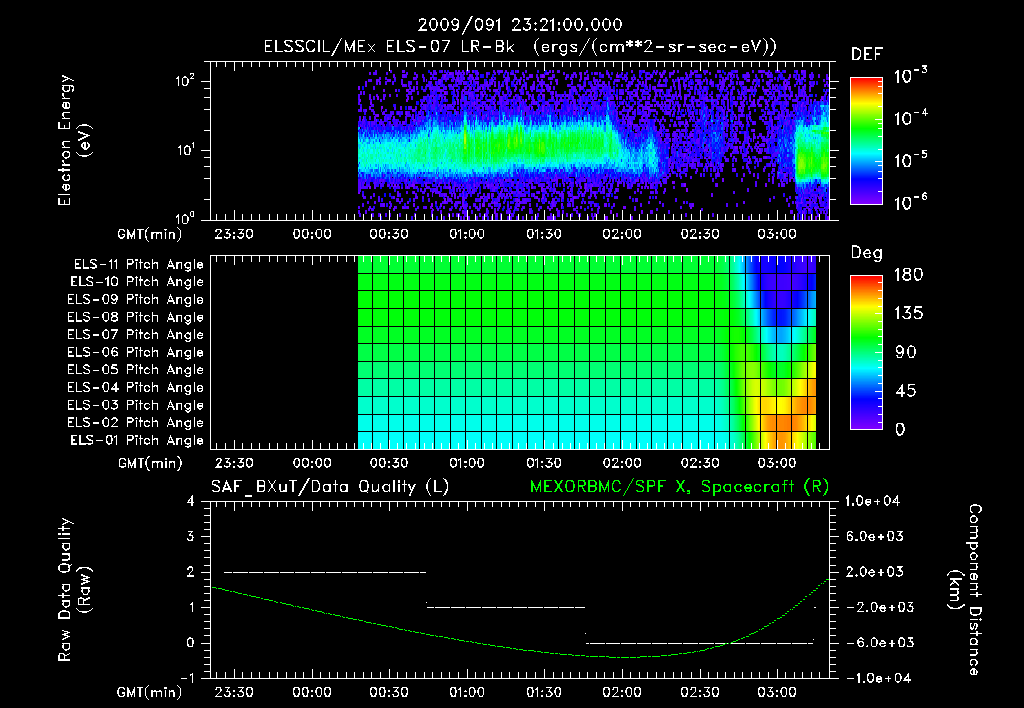Click the Electron Energy (eV) axis label

(74, 140)
